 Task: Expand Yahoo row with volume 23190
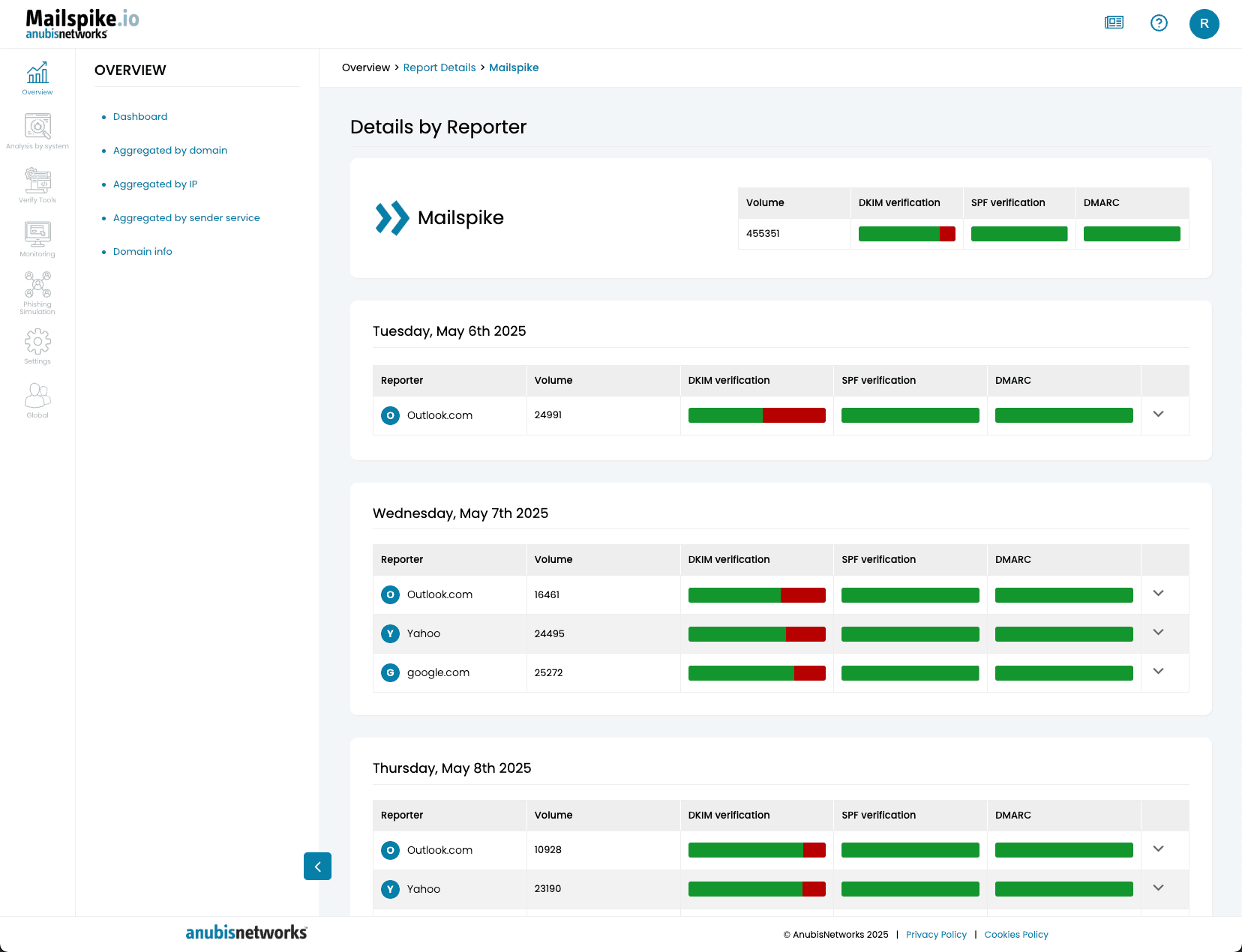1159,888
